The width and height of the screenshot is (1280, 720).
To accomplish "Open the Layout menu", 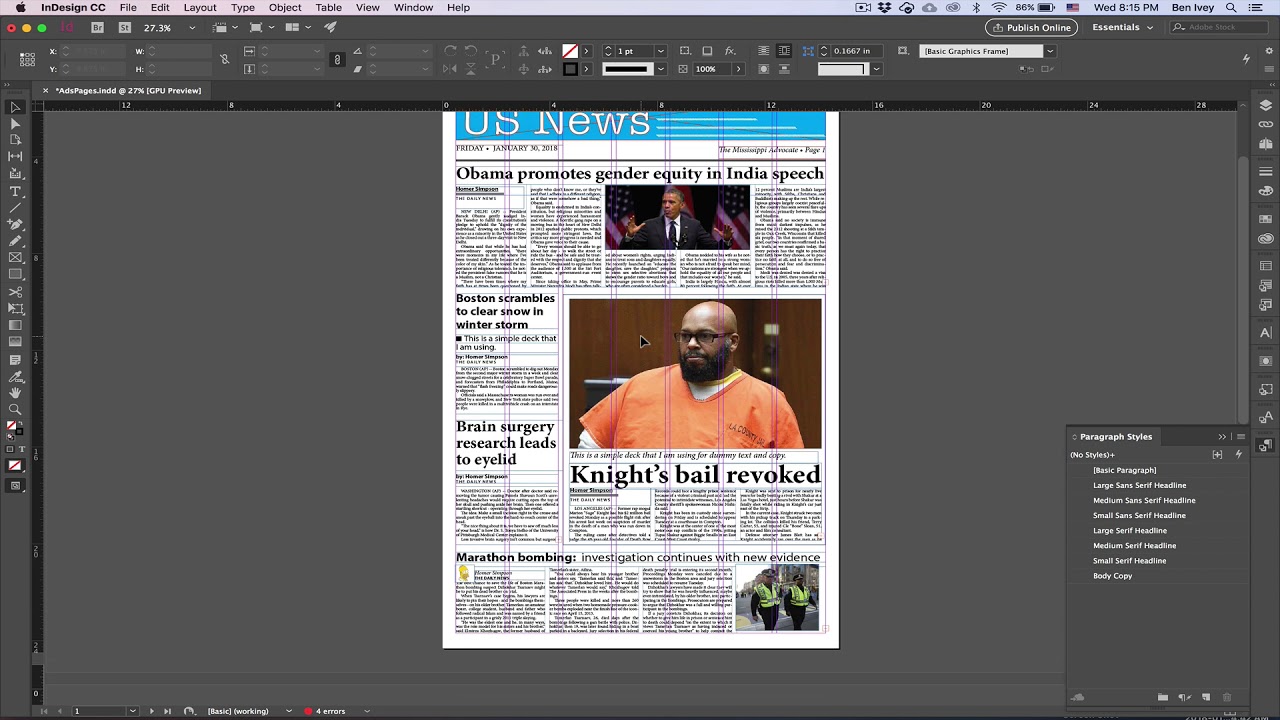I will point(199,7).
